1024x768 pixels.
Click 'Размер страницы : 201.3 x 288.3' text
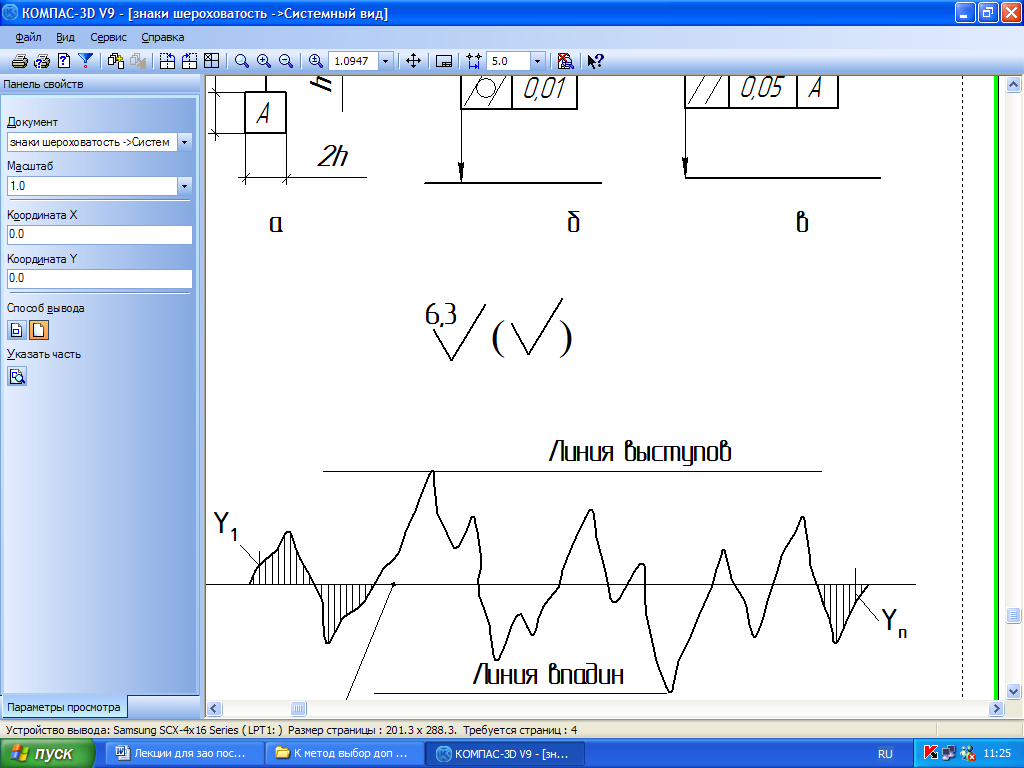point(373,730)
